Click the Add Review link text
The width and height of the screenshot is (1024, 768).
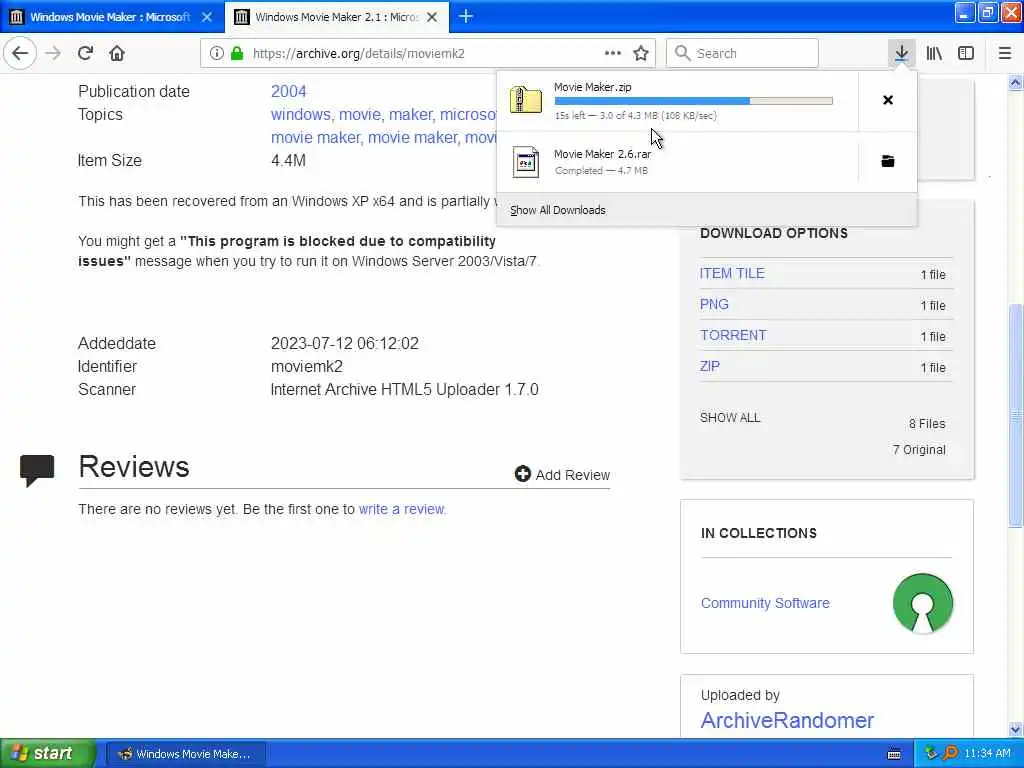tap(573, 475)
